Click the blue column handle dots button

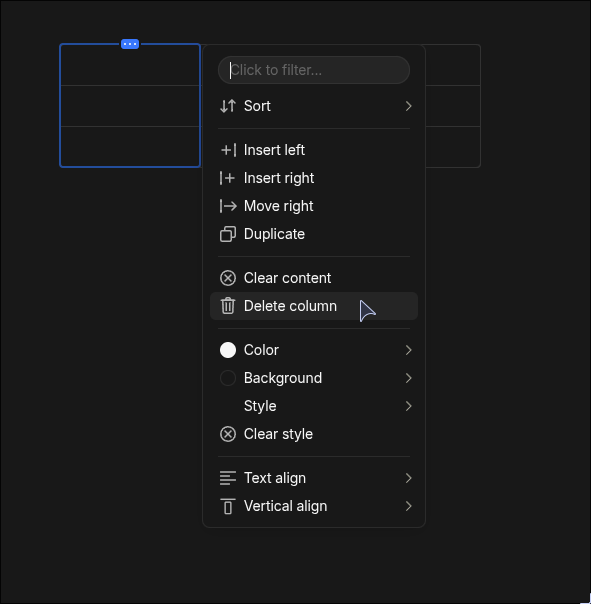(130, 44)
